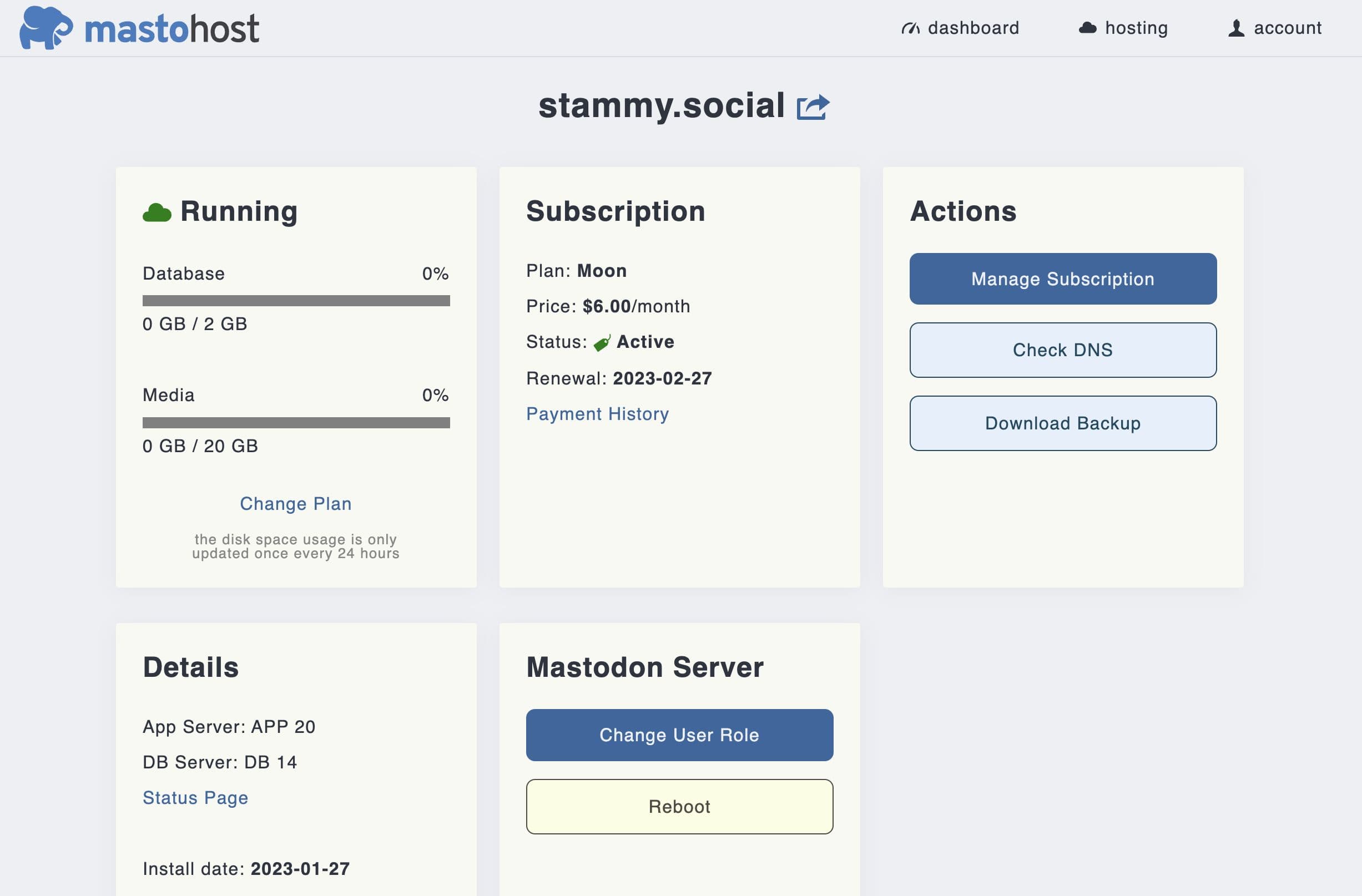Click the disk space usage note
The width and height of the screenshot is (1362, 896).
[296, 546]
